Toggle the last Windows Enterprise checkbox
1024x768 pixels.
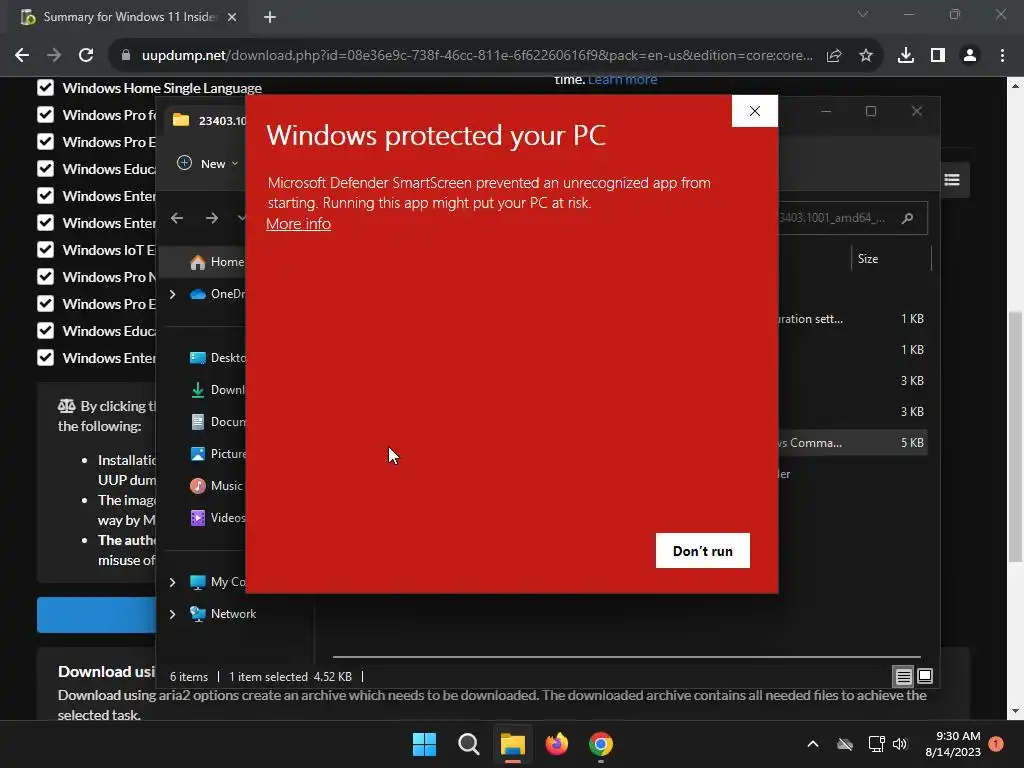click(x=45, y=358)
